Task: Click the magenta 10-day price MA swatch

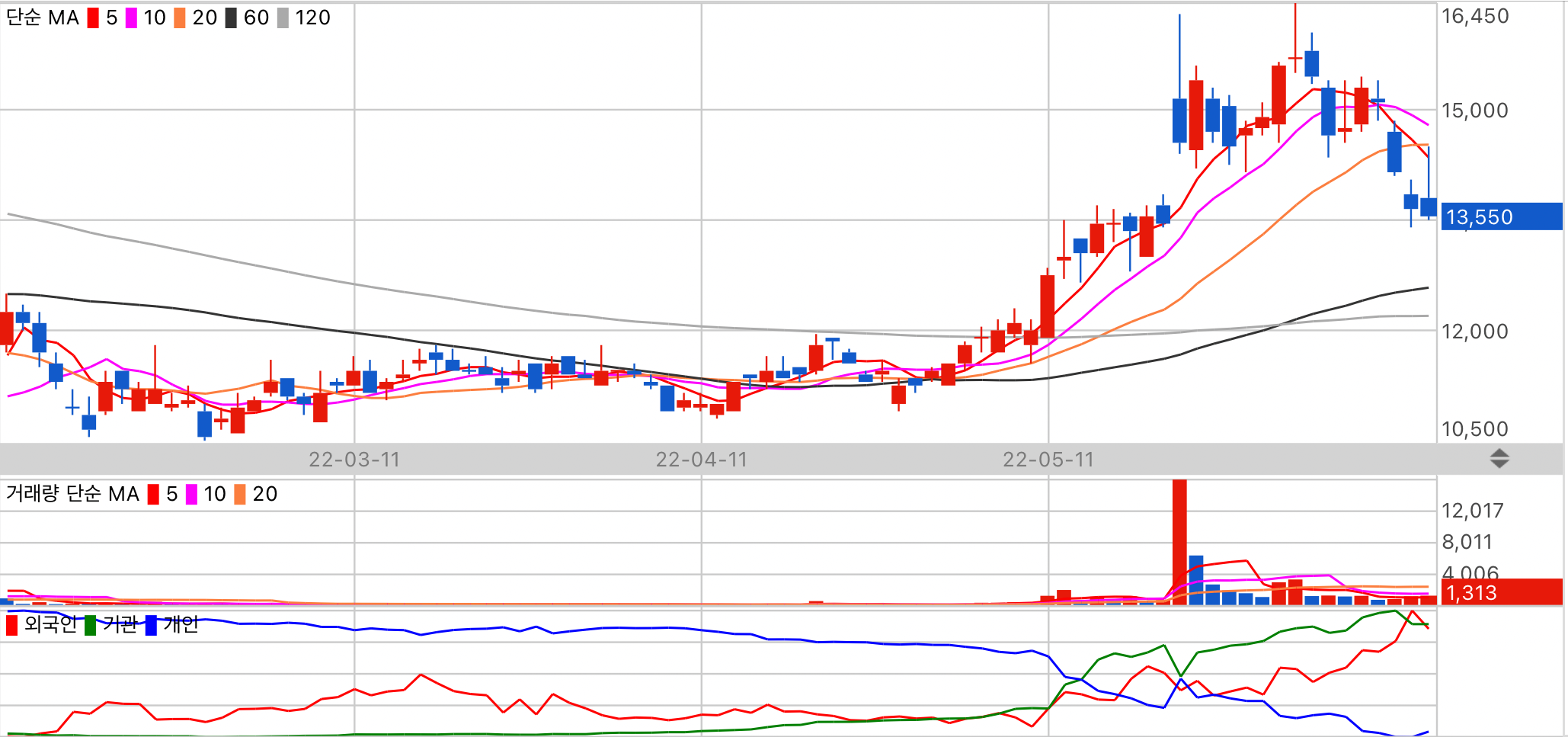Action: pyautogui.click(x=131, y=18)
